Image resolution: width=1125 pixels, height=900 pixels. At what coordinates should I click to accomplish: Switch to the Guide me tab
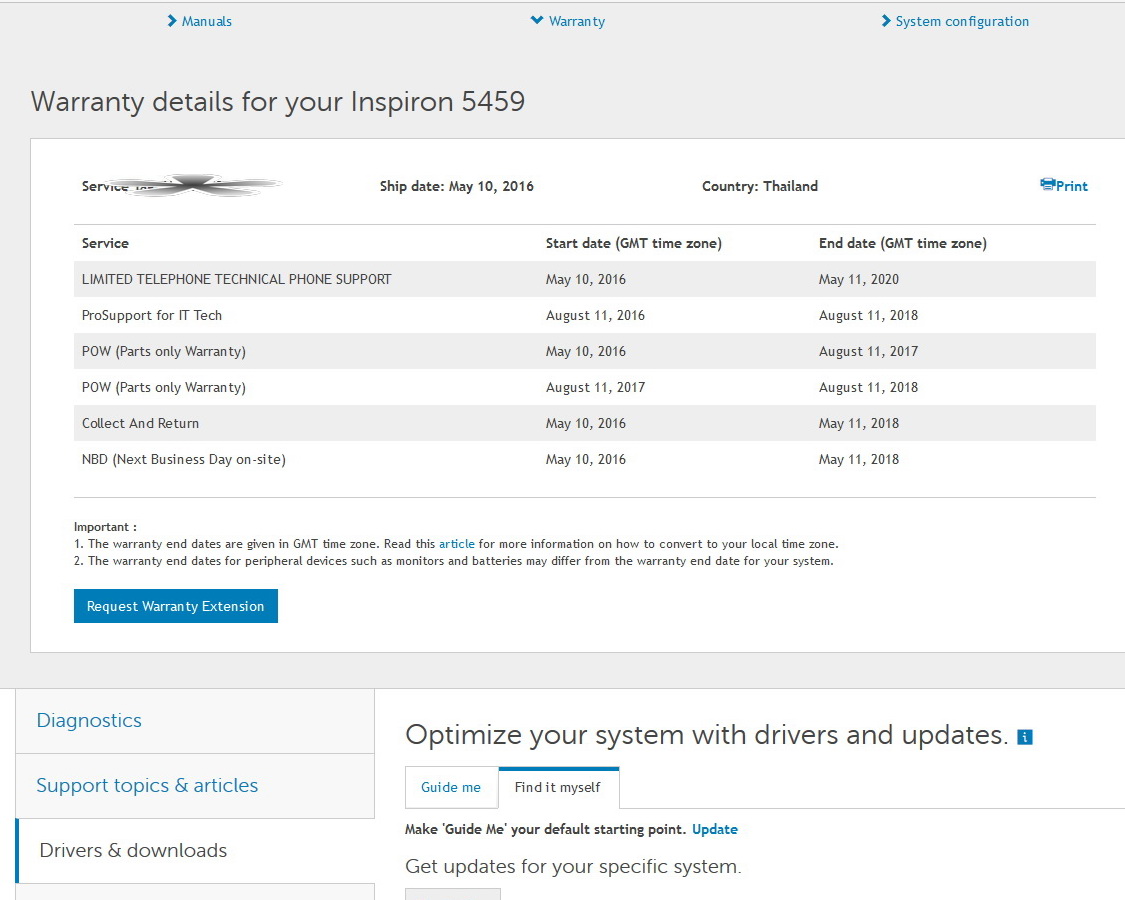point(451,787)
